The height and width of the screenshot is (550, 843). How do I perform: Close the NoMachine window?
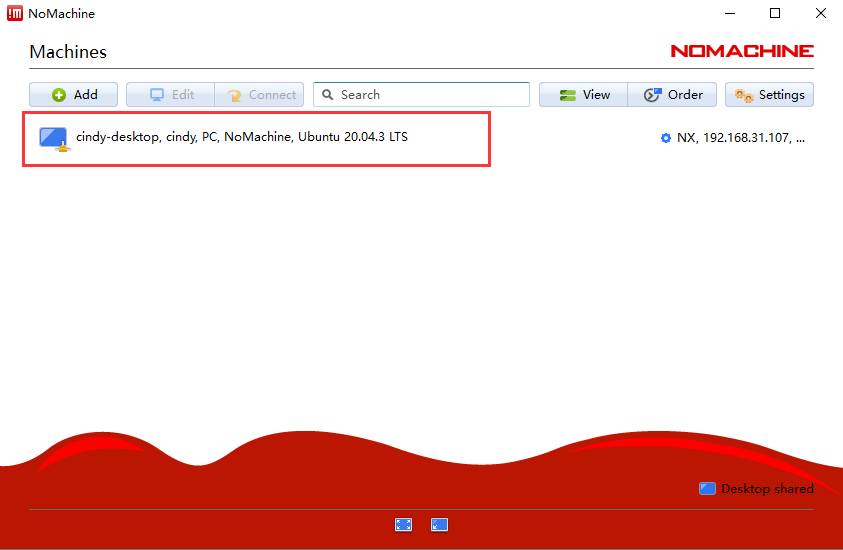[820, 13]
